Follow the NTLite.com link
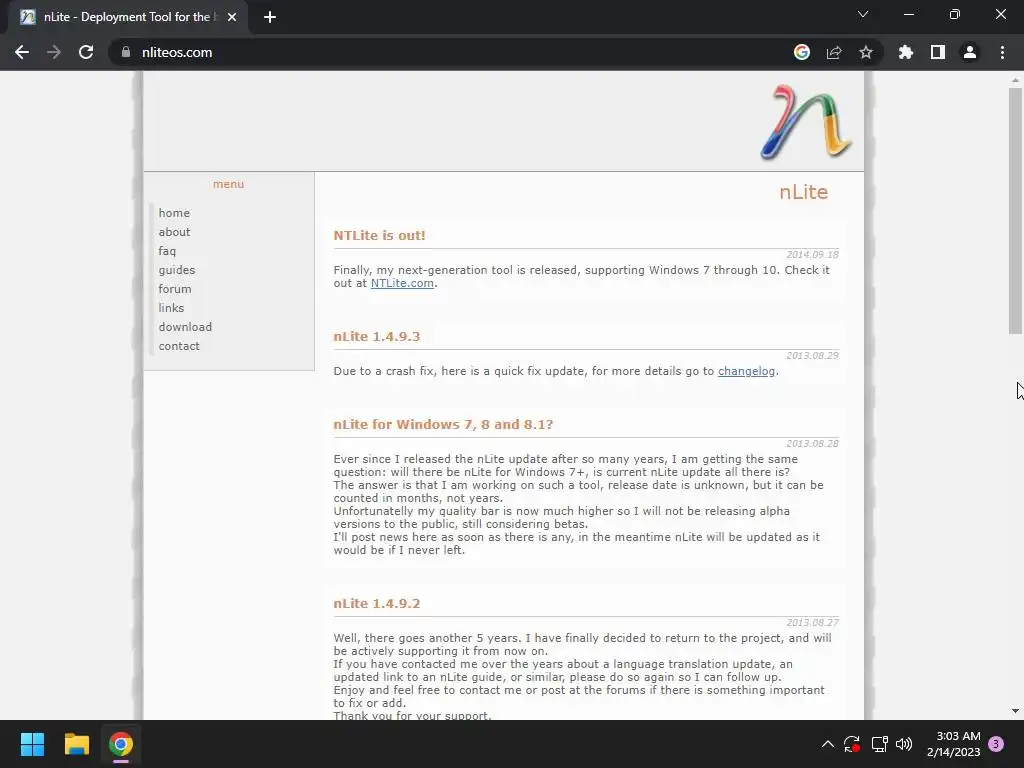Viewport: 1024px width, 768px height. (402, 283)
